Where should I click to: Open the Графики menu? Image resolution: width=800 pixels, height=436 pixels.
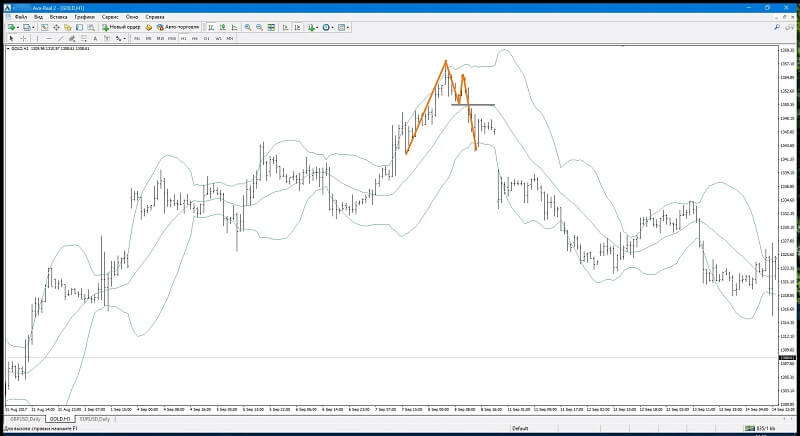click(84, 17)
